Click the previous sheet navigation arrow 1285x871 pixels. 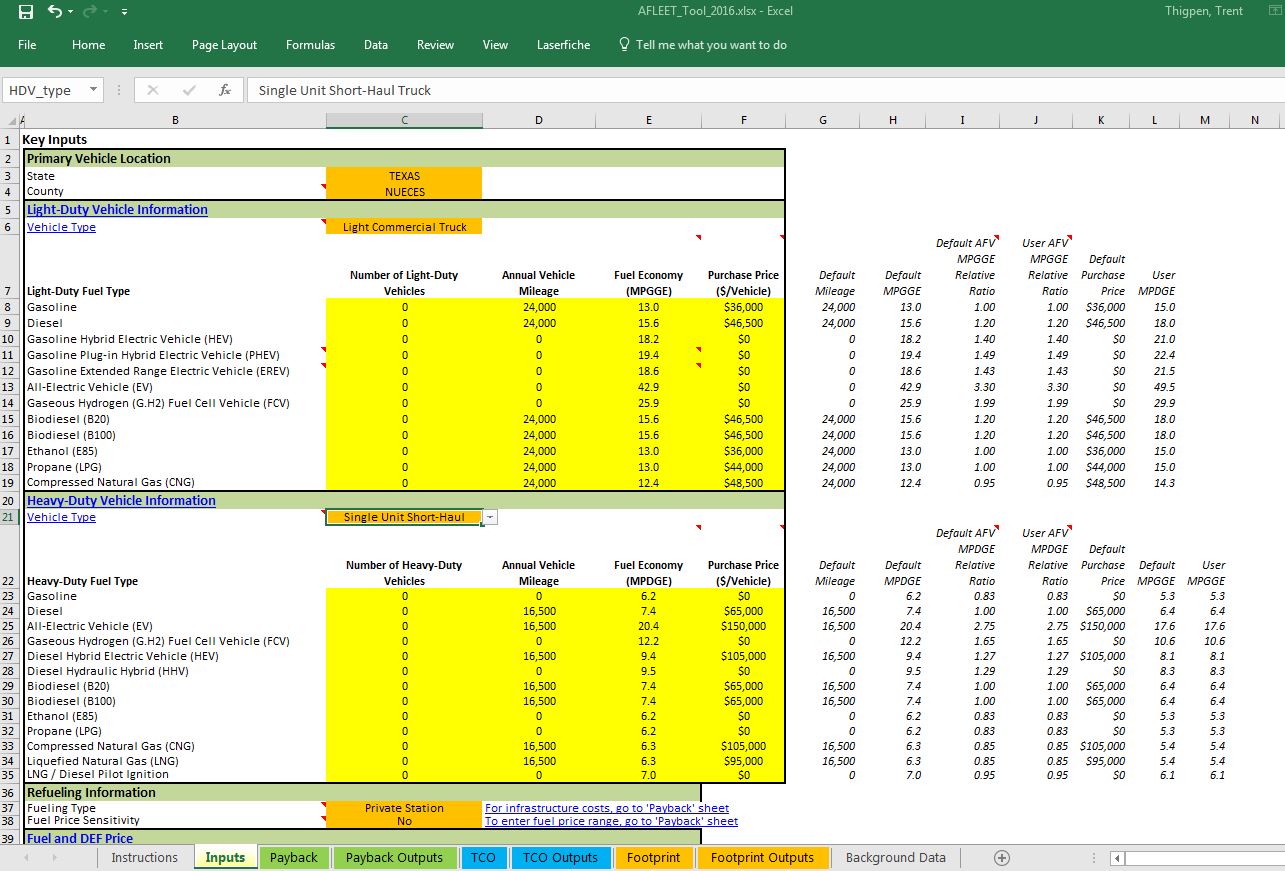point(27,857)
